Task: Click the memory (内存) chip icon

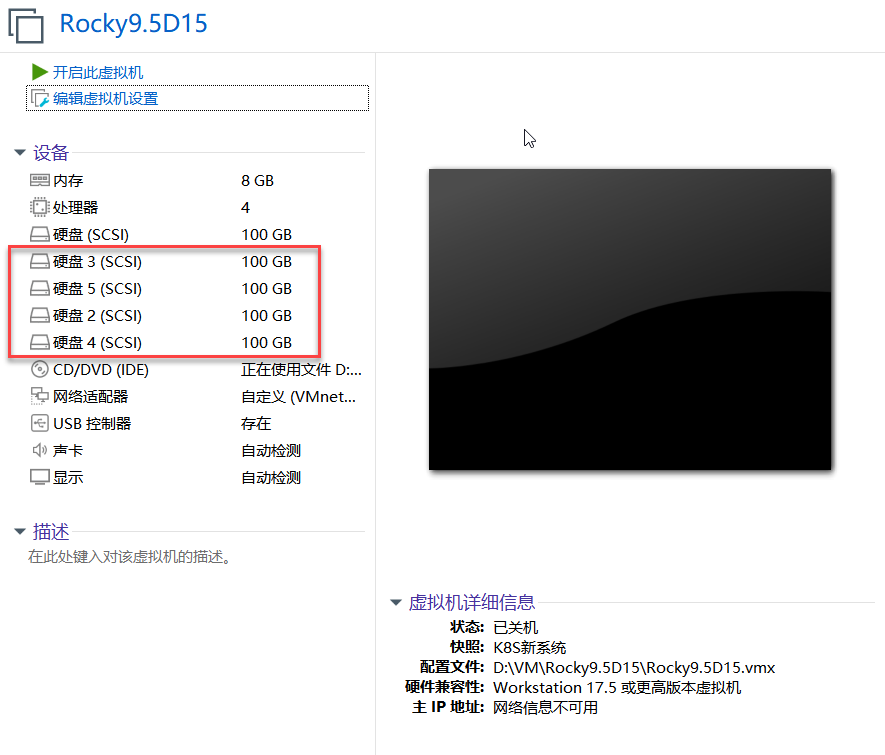Action: [39, 181]
